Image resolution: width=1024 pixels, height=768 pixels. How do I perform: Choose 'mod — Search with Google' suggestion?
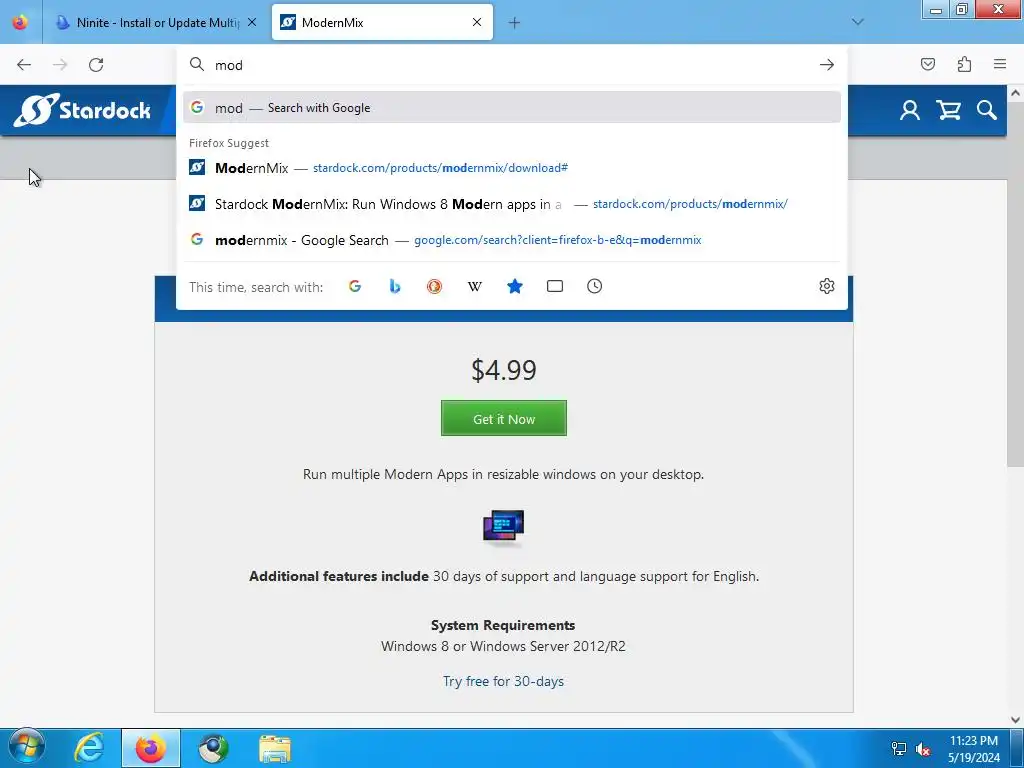point(512,108)
